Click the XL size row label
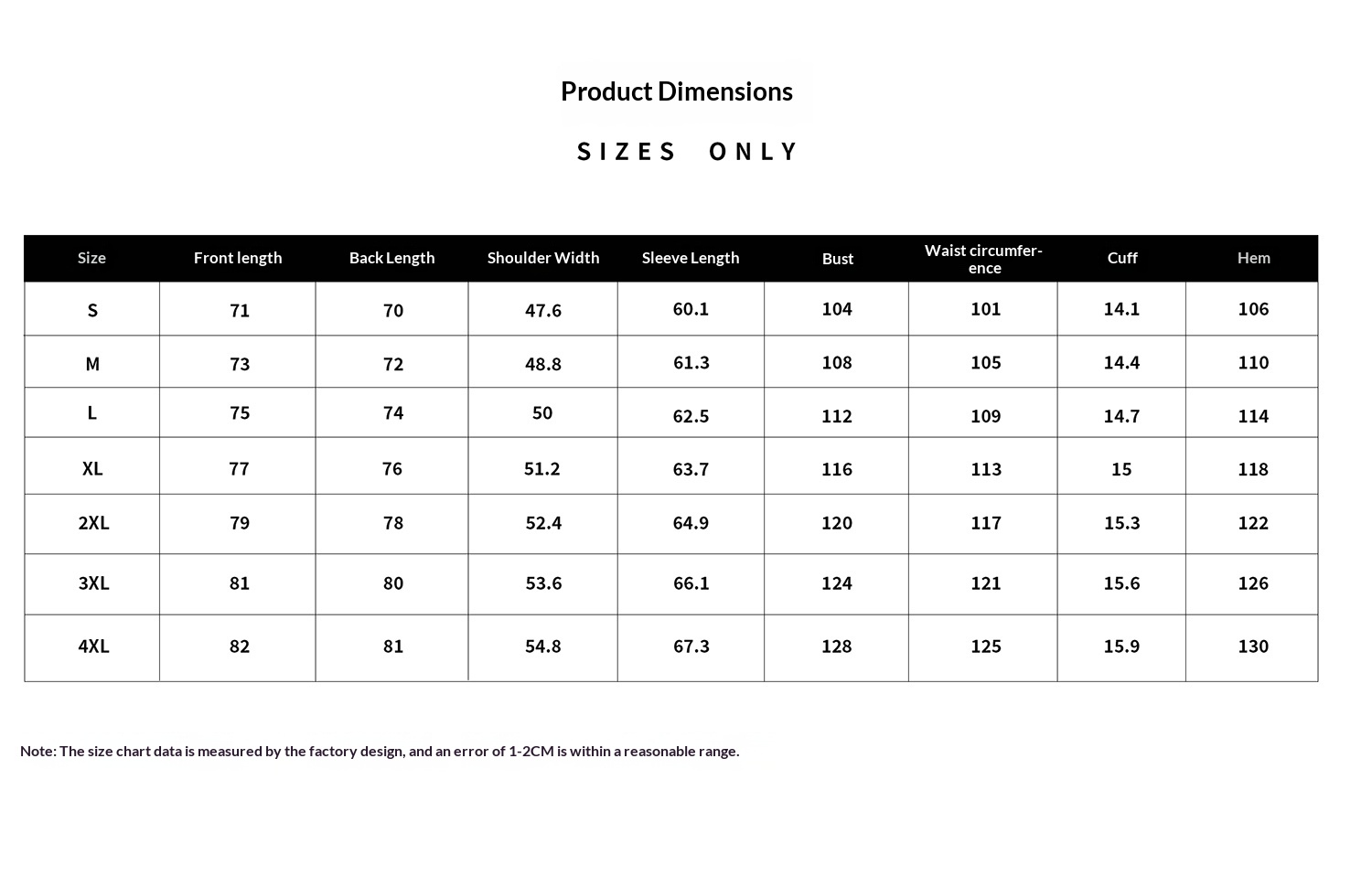The height and width of the screenshot is (876, 1372). [x=92, y=468]
